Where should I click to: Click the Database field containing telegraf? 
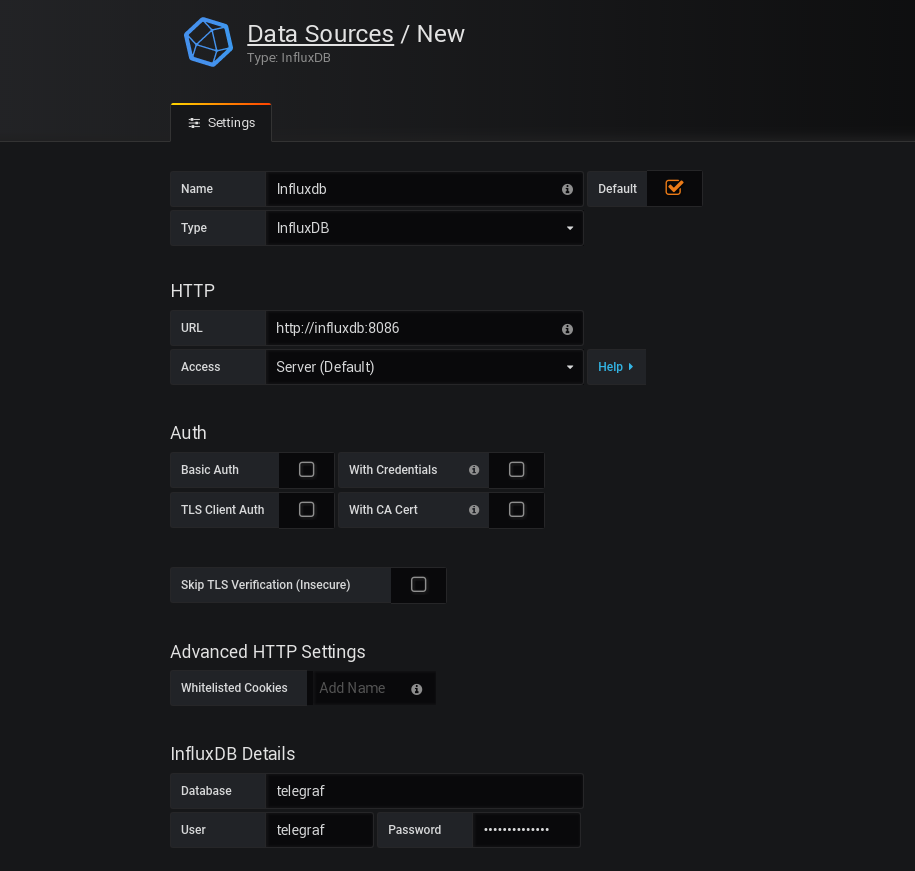[424, 791]
